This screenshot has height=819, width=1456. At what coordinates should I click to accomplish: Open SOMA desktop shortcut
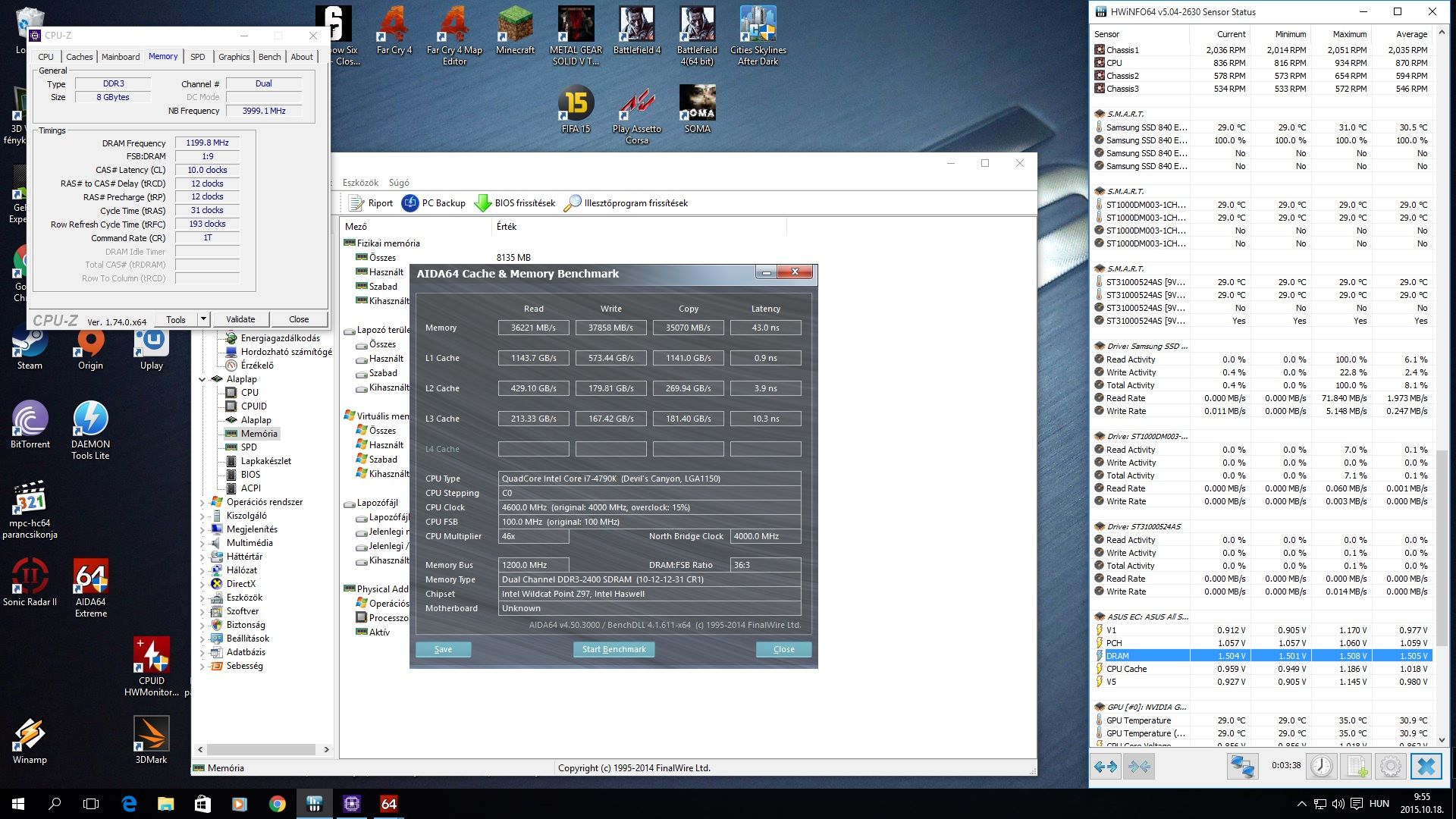pyautogui.click(x=697, y=110)
